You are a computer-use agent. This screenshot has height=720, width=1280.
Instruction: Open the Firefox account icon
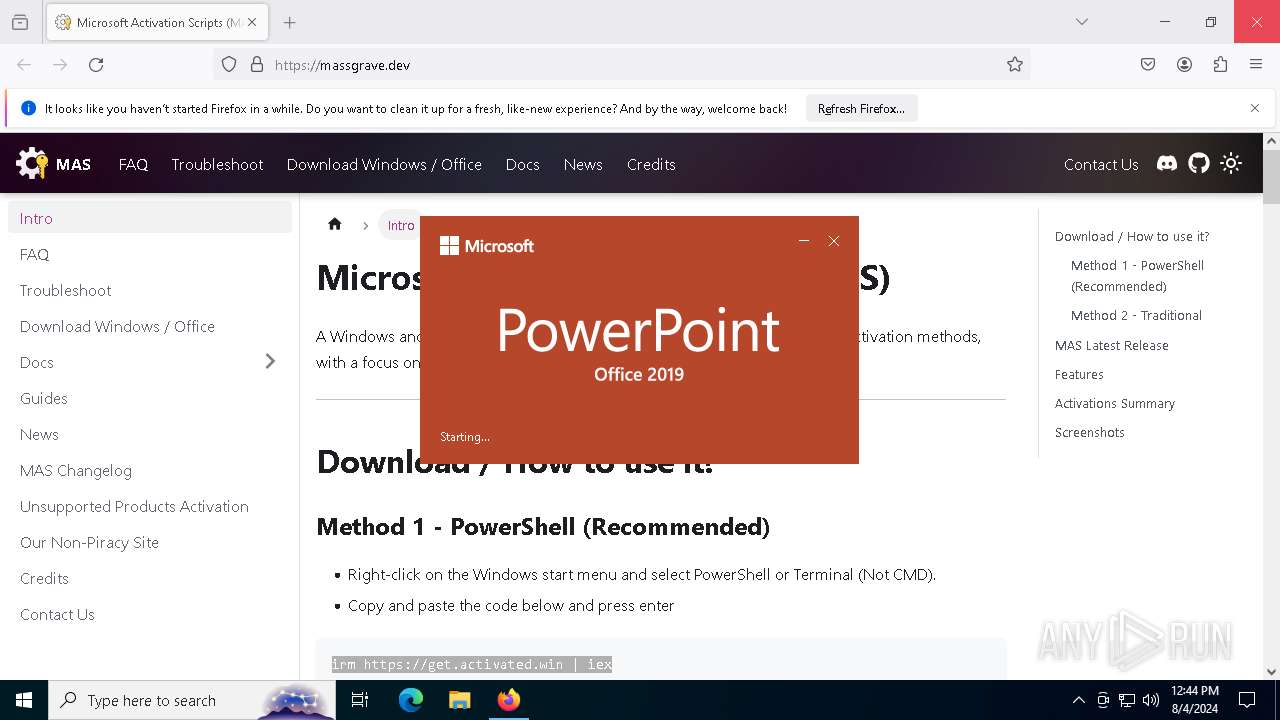coord(1184,65)
